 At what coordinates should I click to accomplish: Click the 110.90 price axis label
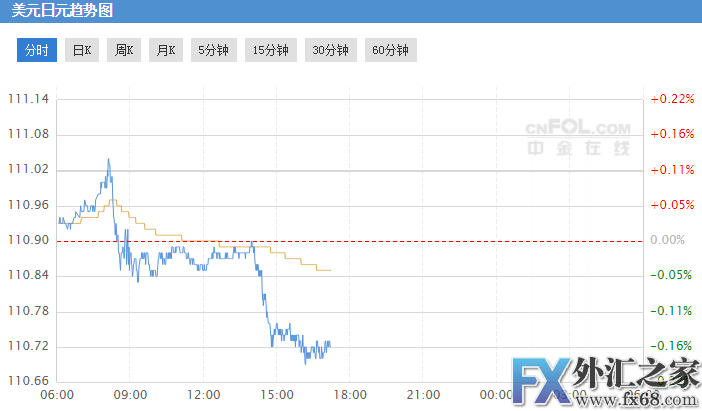28,240
